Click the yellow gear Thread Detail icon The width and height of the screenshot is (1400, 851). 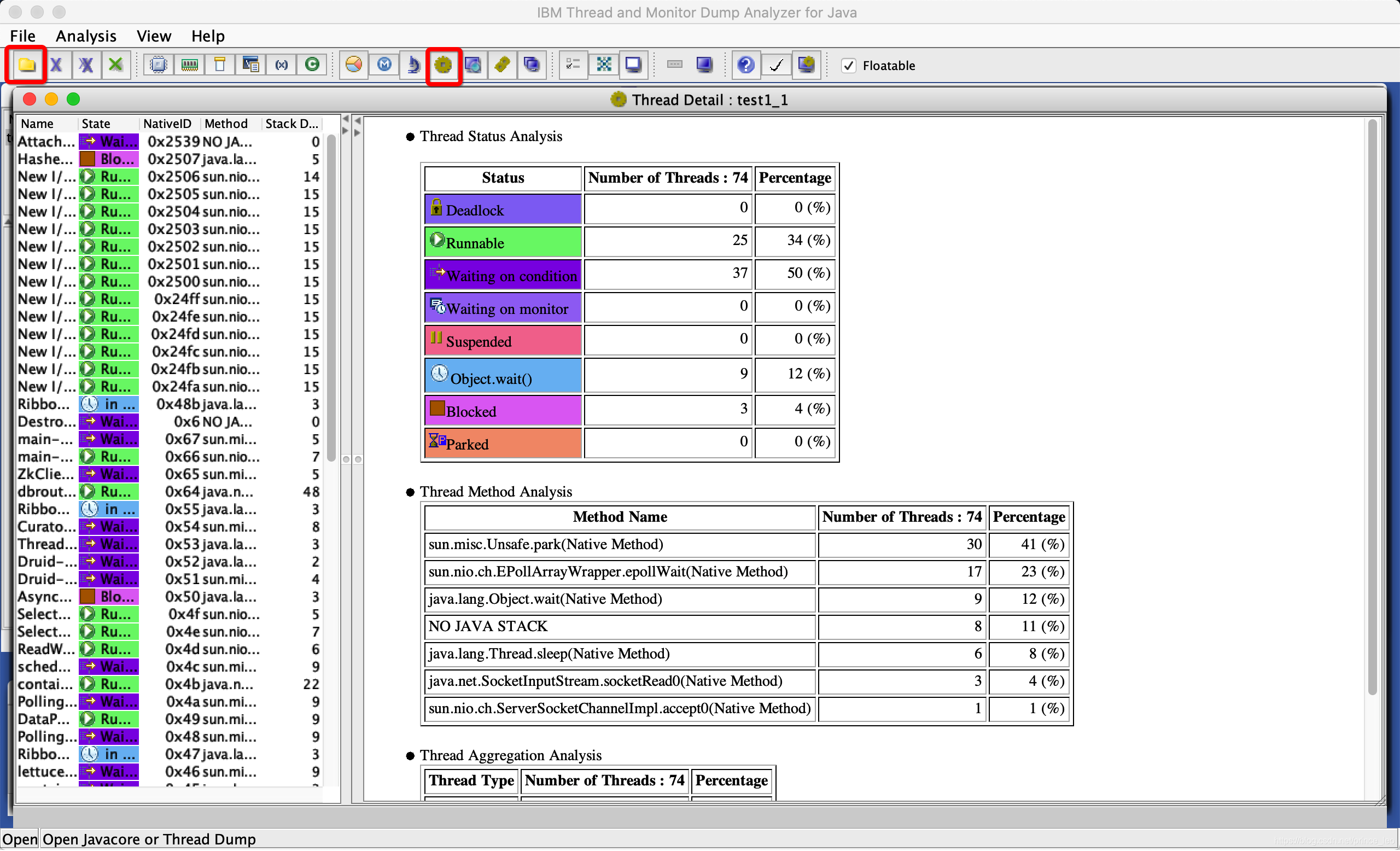443,65
